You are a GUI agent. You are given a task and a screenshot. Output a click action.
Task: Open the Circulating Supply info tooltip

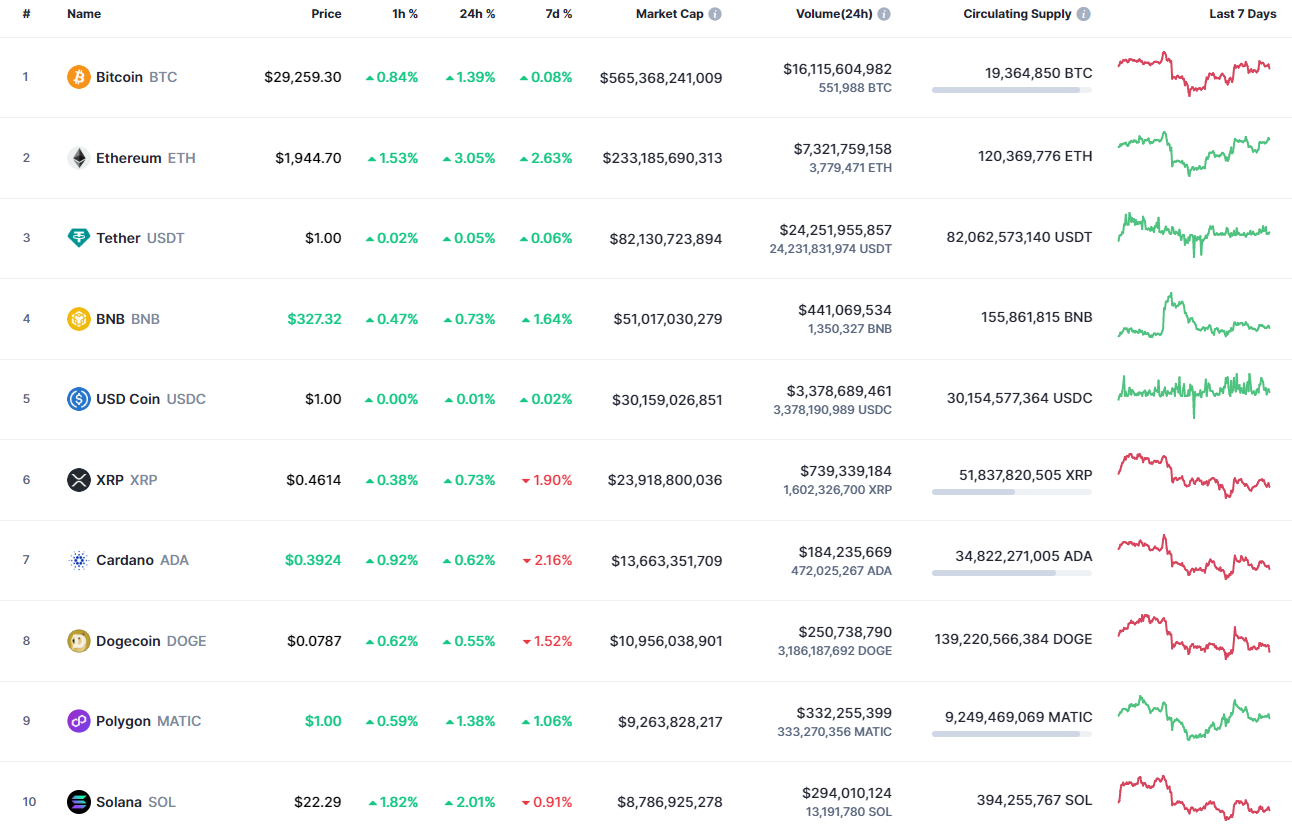coord(1083,14)
